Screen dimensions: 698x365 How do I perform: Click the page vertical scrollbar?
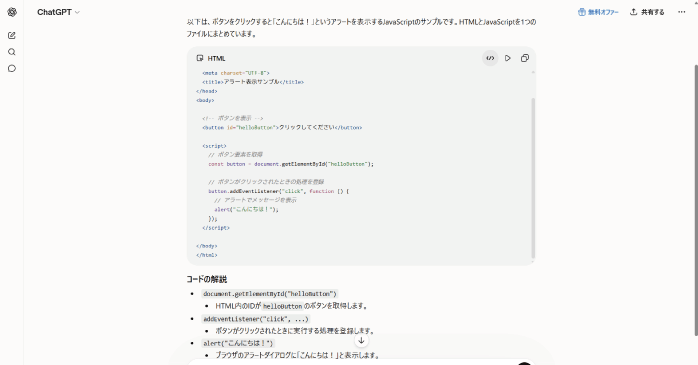tap(695, 200)
